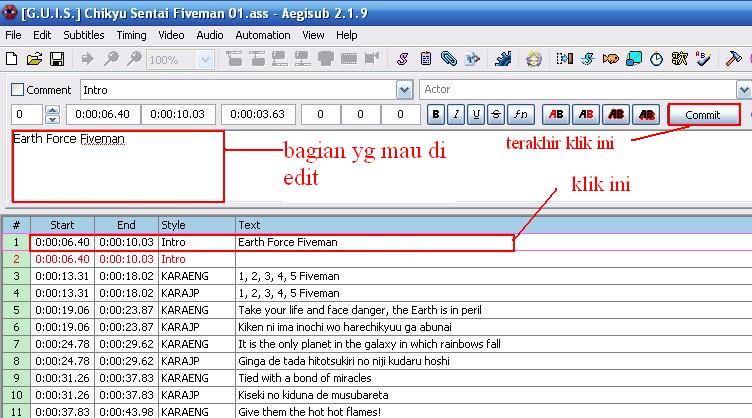Save subtitles with the floppy disk icon
The image size is (752, 418).
[x=57, y=59]
